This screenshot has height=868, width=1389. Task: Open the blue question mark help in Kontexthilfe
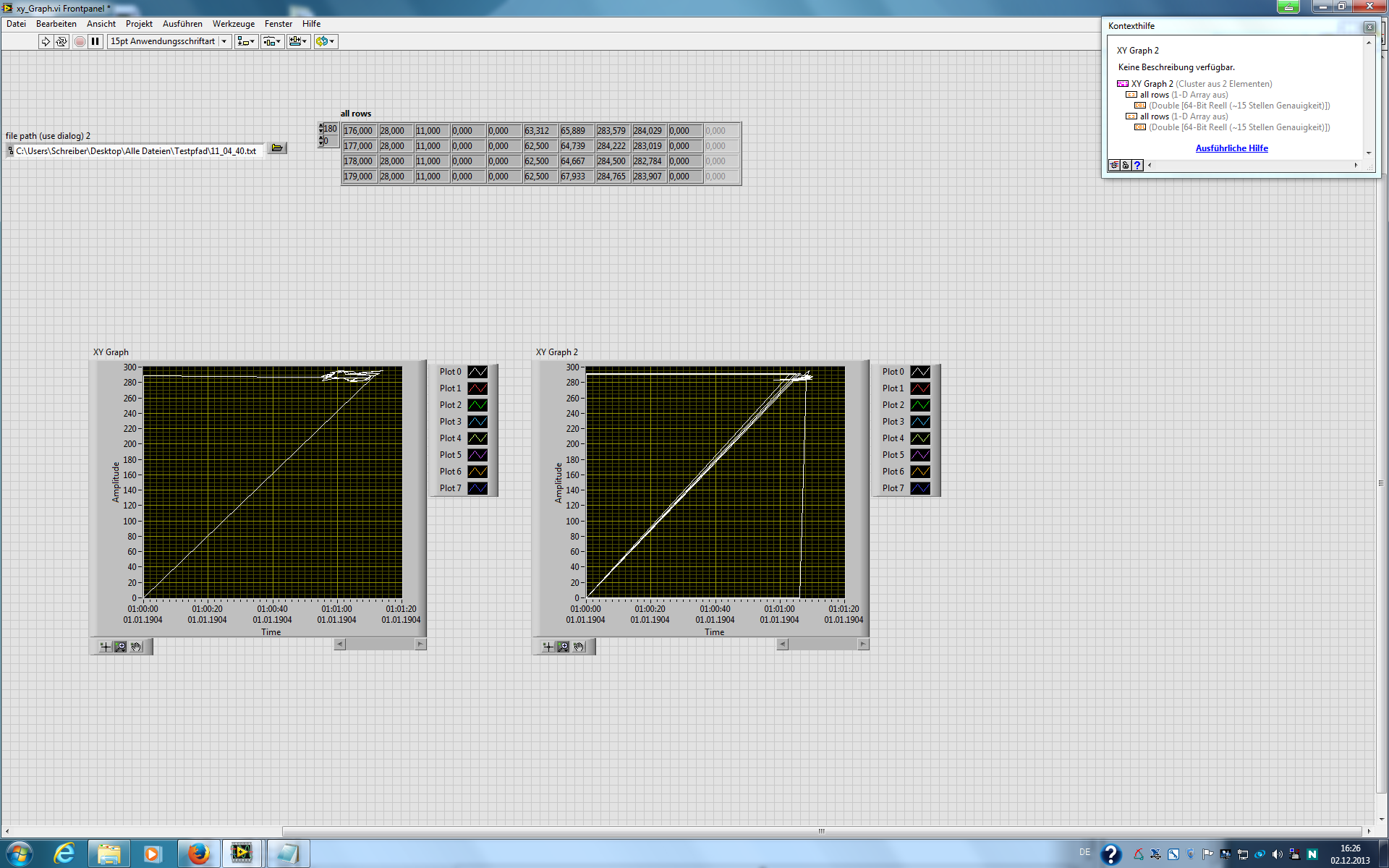tap(1137, 165)
